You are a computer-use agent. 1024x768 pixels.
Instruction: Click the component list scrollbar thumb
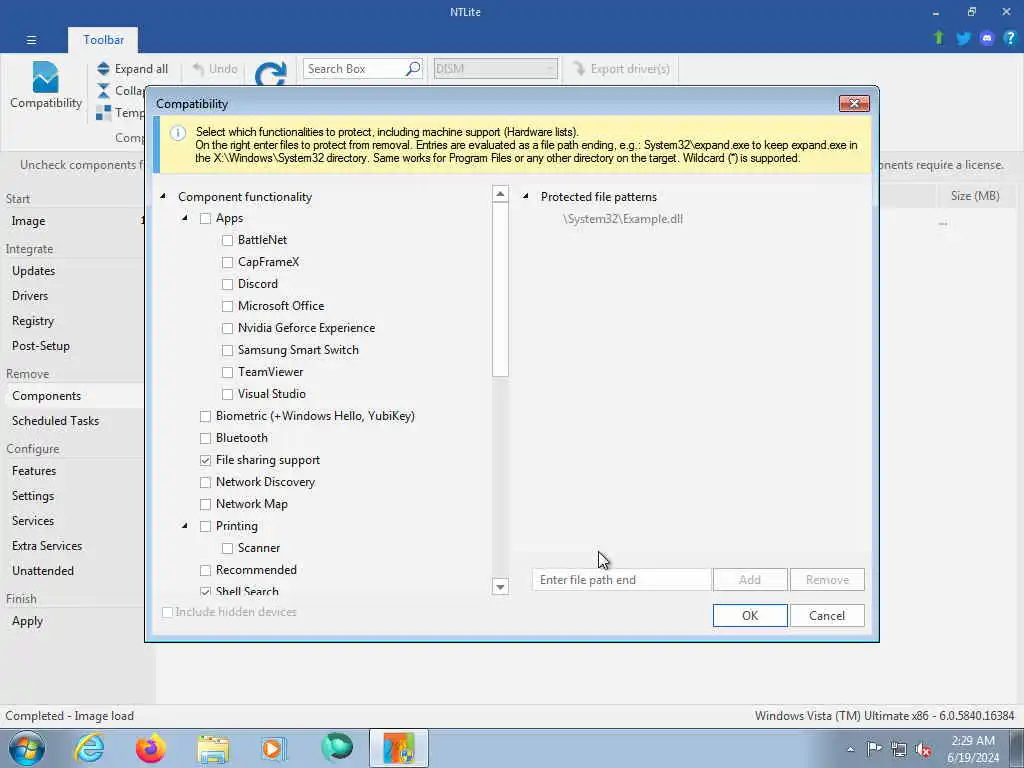[x=500, y=289]
